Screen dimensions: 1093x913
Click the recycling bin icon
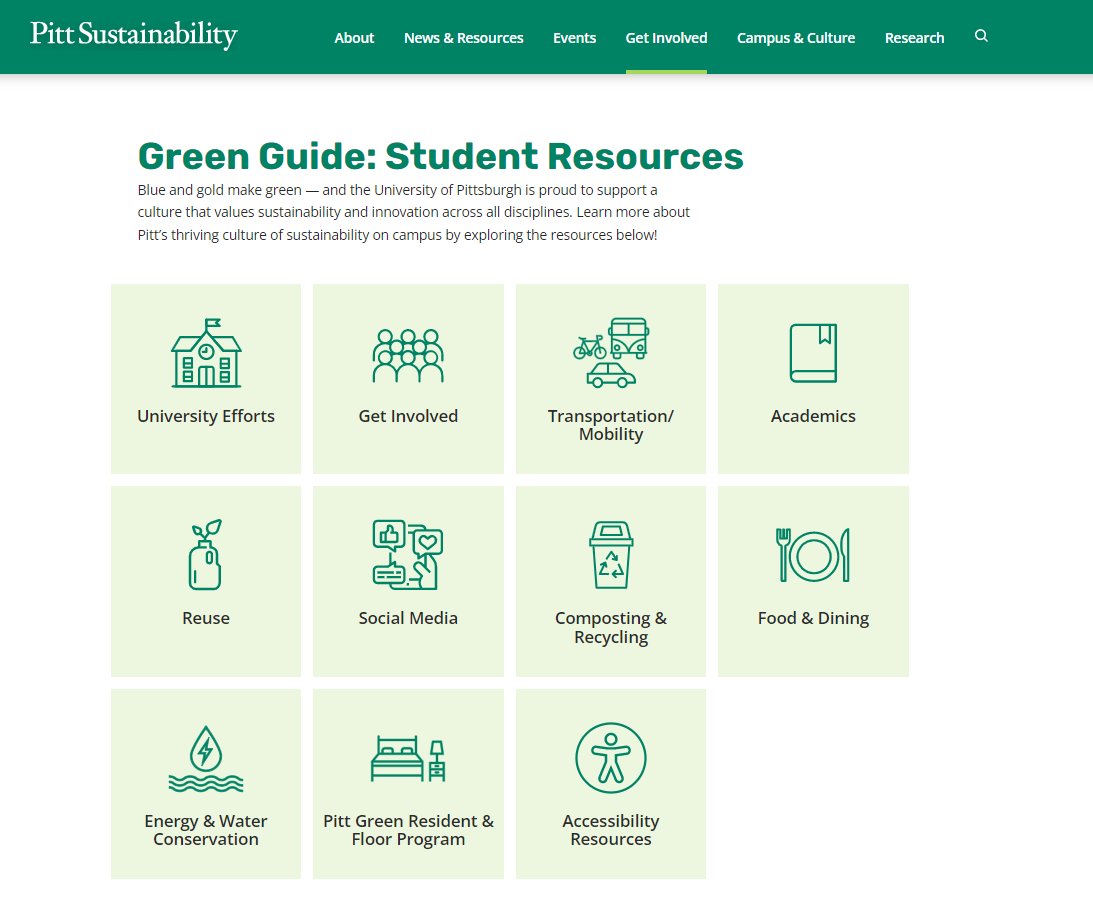(x=611, y=555)
